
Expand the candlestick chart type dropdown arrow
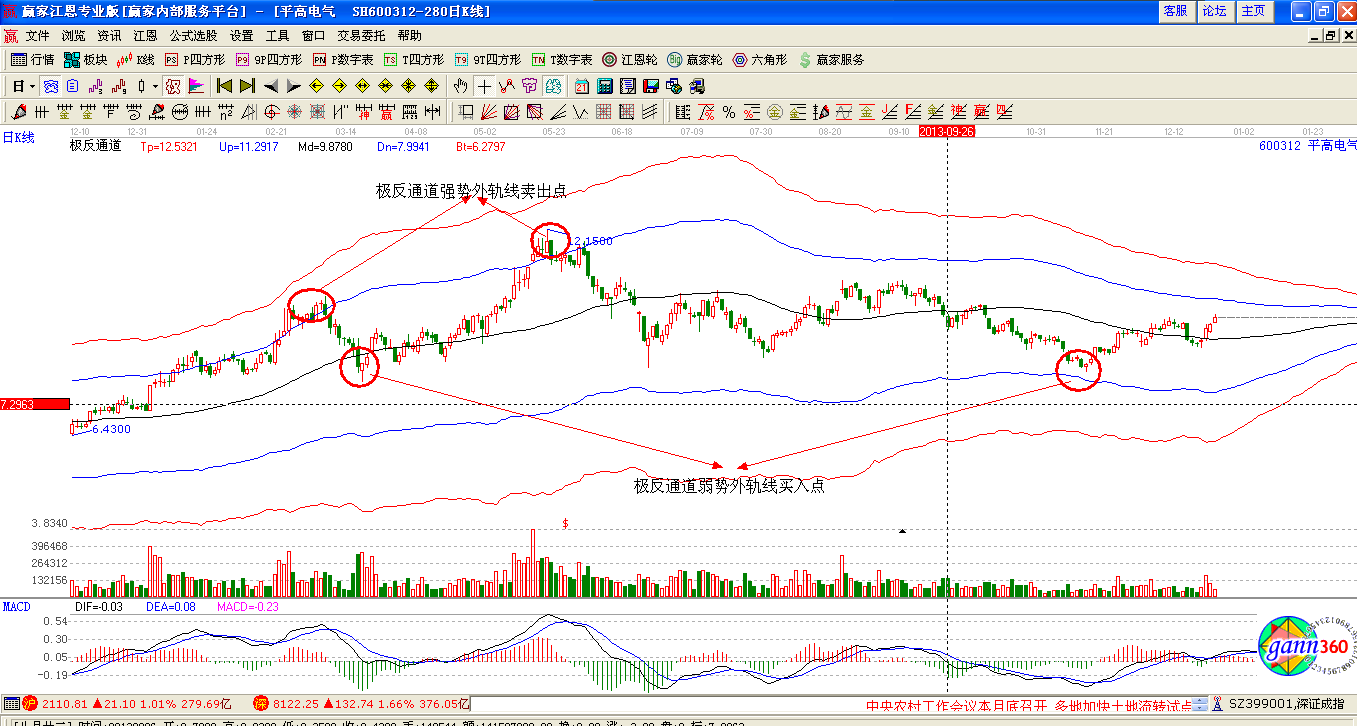153,86
